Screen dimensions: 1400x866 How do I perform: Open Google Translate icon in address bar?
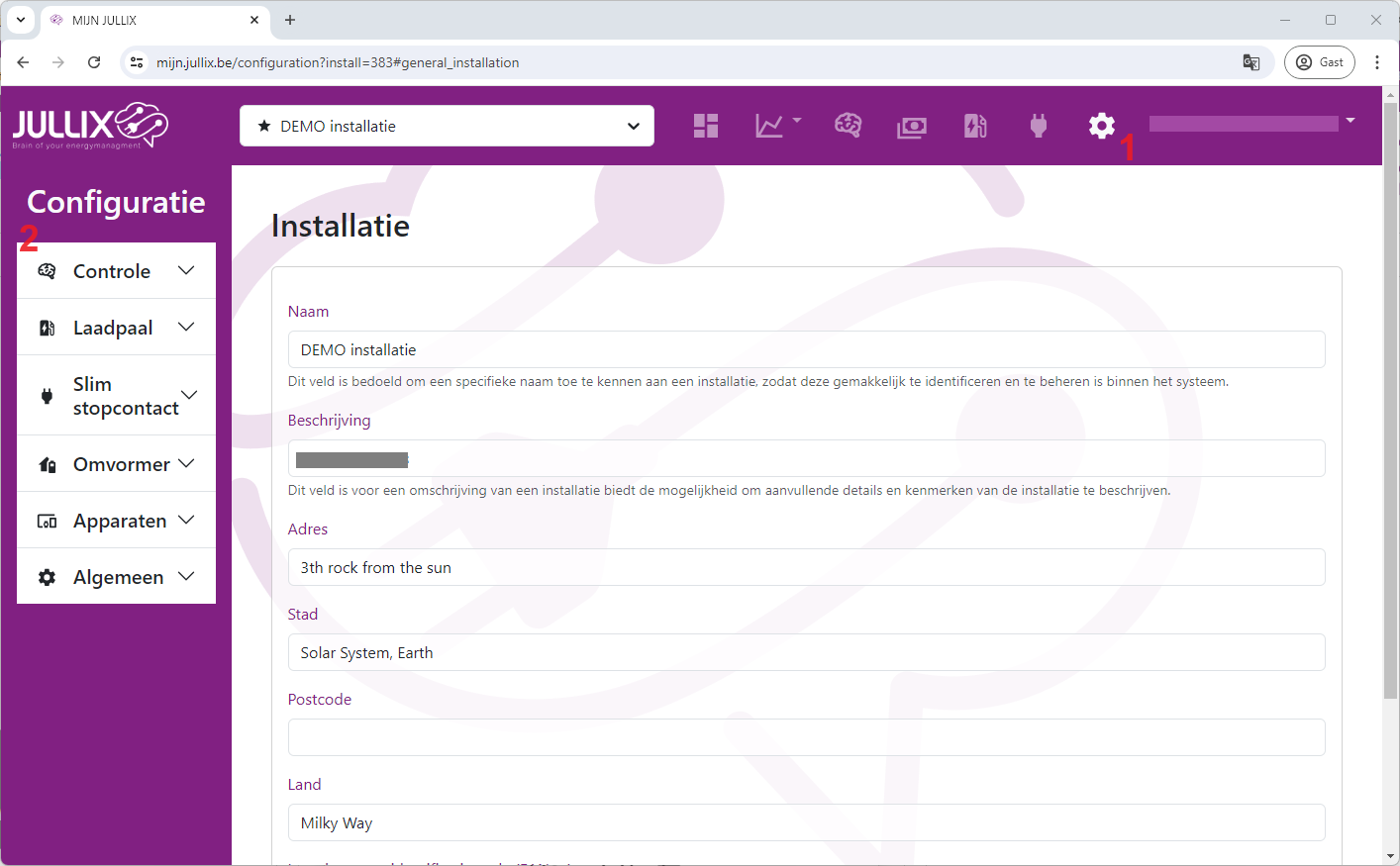click(x=1251, y=62)
